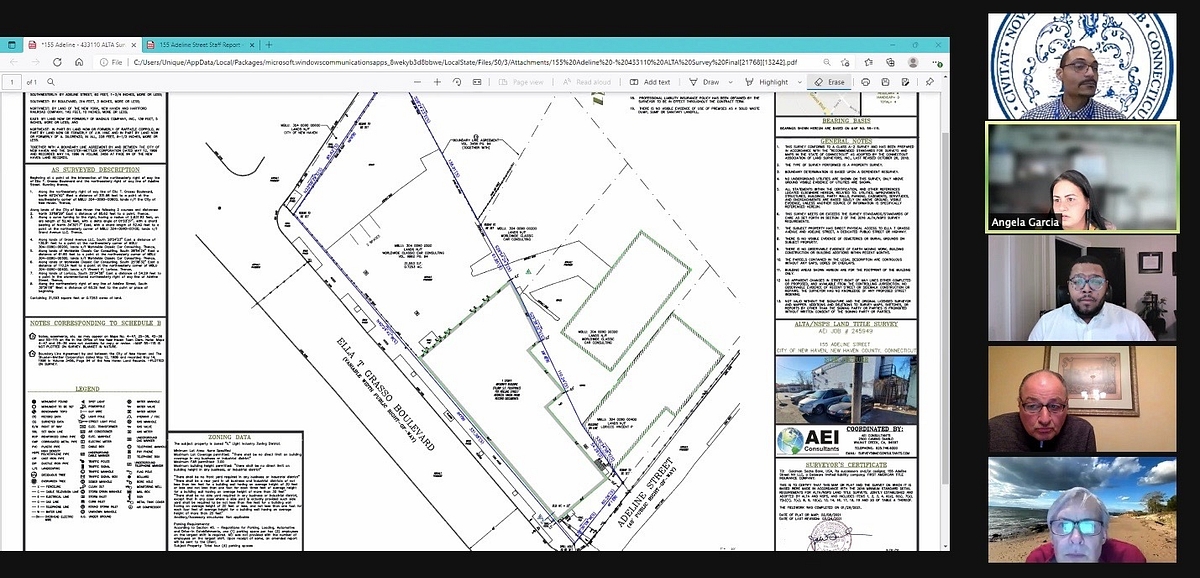Image resolution: width=1200 pixels, height=578 pixels.
Task: Toggle the Erase tool
Action: pos(830,82)
